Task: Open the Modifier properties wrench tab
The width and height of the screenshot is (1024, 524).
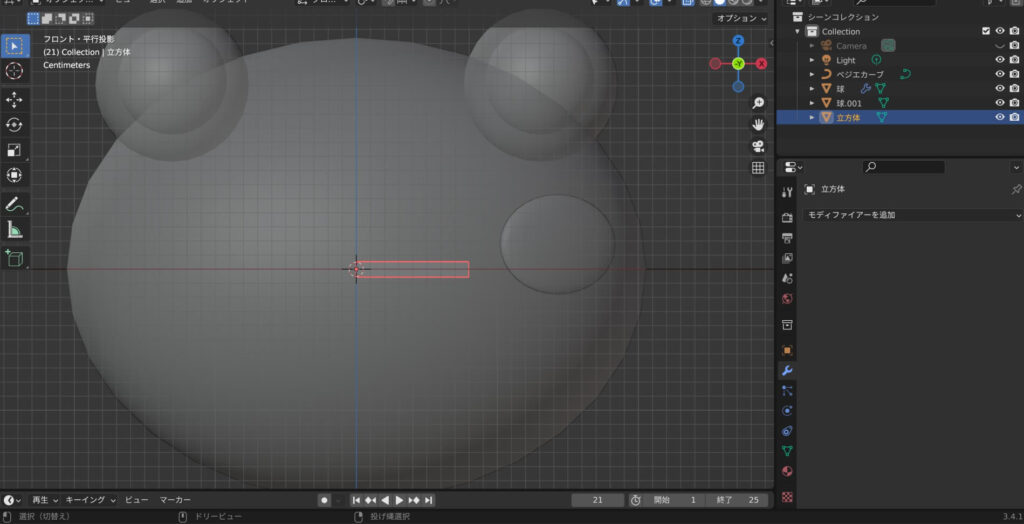Action: coord(787,371)
